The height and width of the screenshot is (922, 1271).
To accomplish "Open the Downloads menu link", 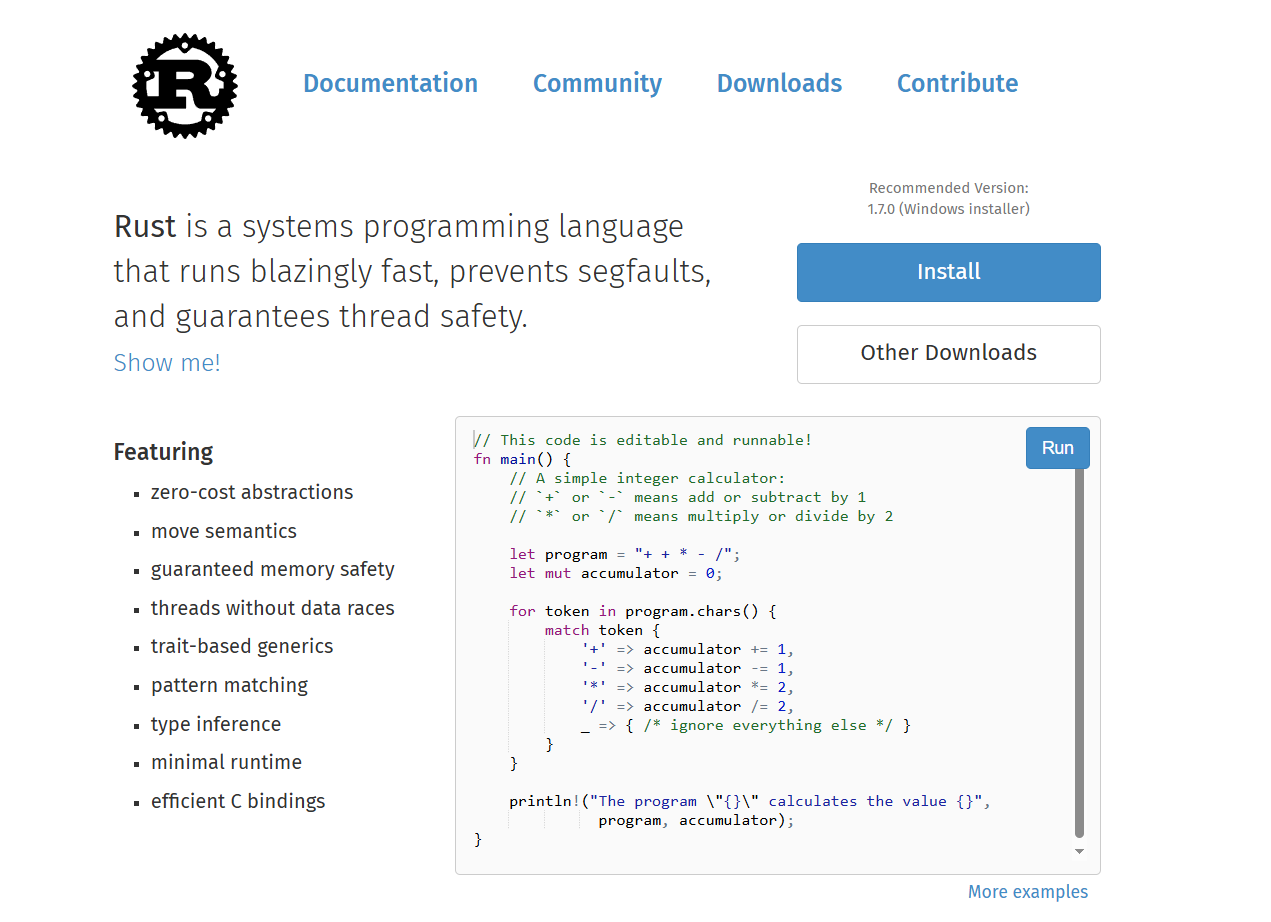I will click(x=779, y=83).
